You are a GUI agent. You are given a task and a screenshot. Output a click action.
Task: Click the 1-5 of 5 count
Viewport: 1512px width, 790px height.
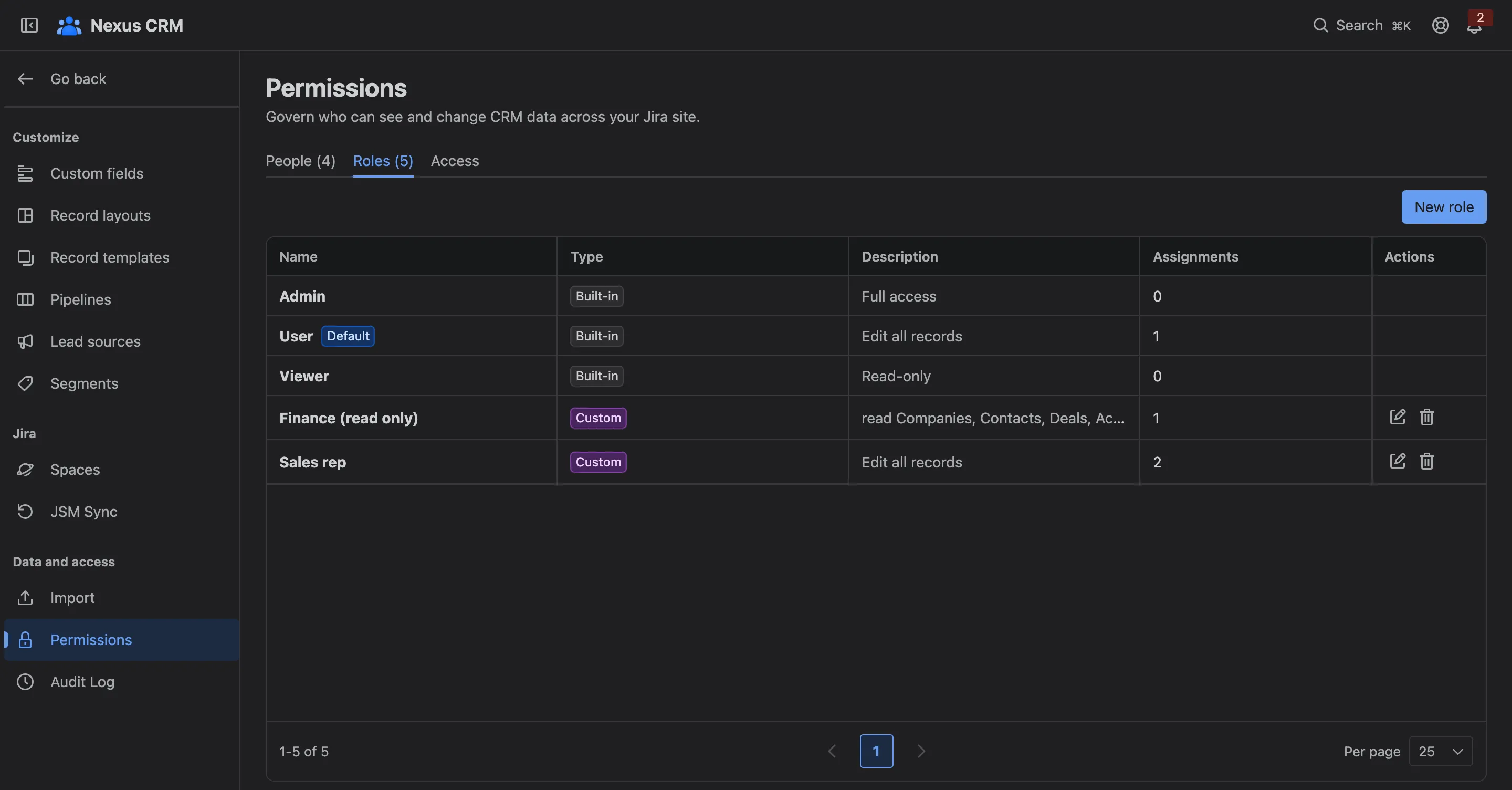(x=304, y=751)
